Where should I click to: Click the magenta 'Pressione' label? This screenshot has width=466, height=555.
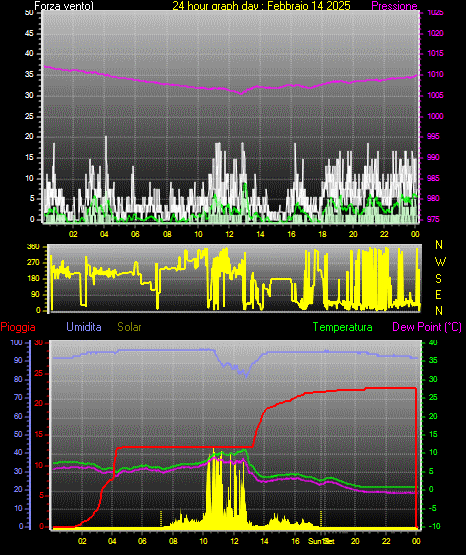(394, 6)
